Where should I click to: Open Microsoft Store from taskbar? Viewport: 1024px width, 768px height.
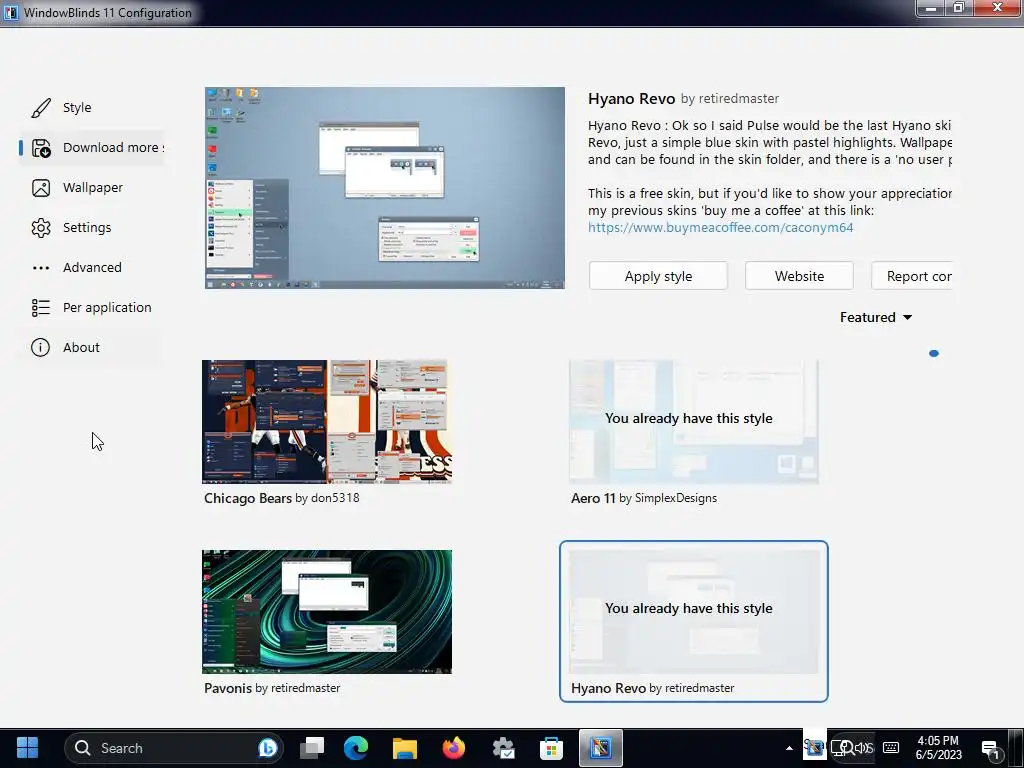coord(551,748)
